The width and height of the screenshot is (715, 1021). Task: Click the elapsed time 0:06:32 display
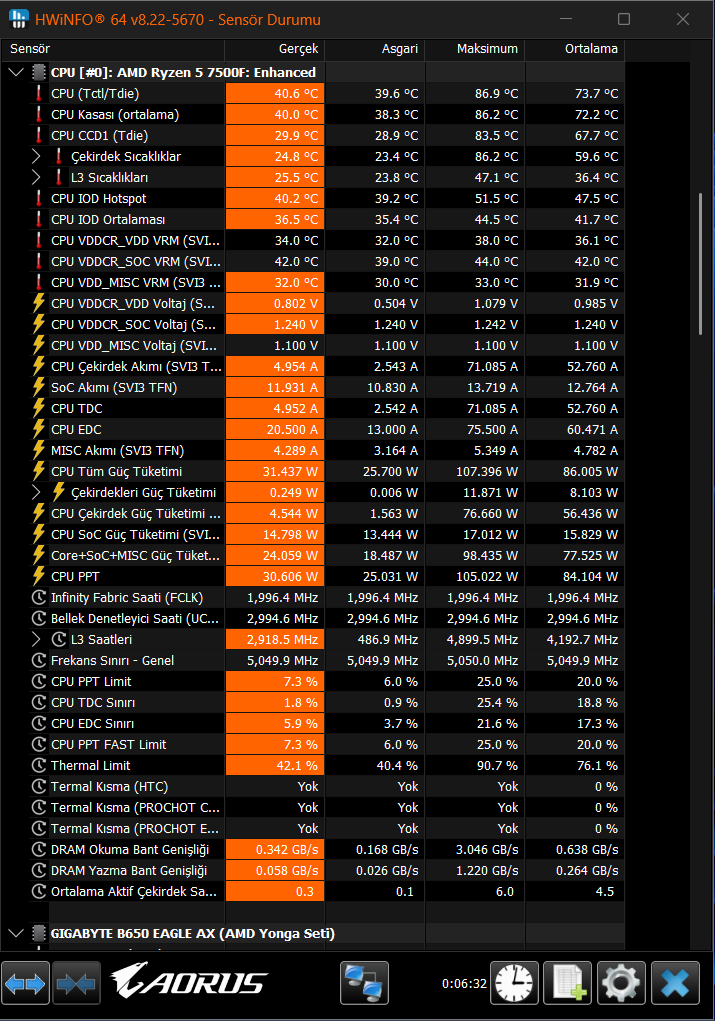[x=464, y=983]
